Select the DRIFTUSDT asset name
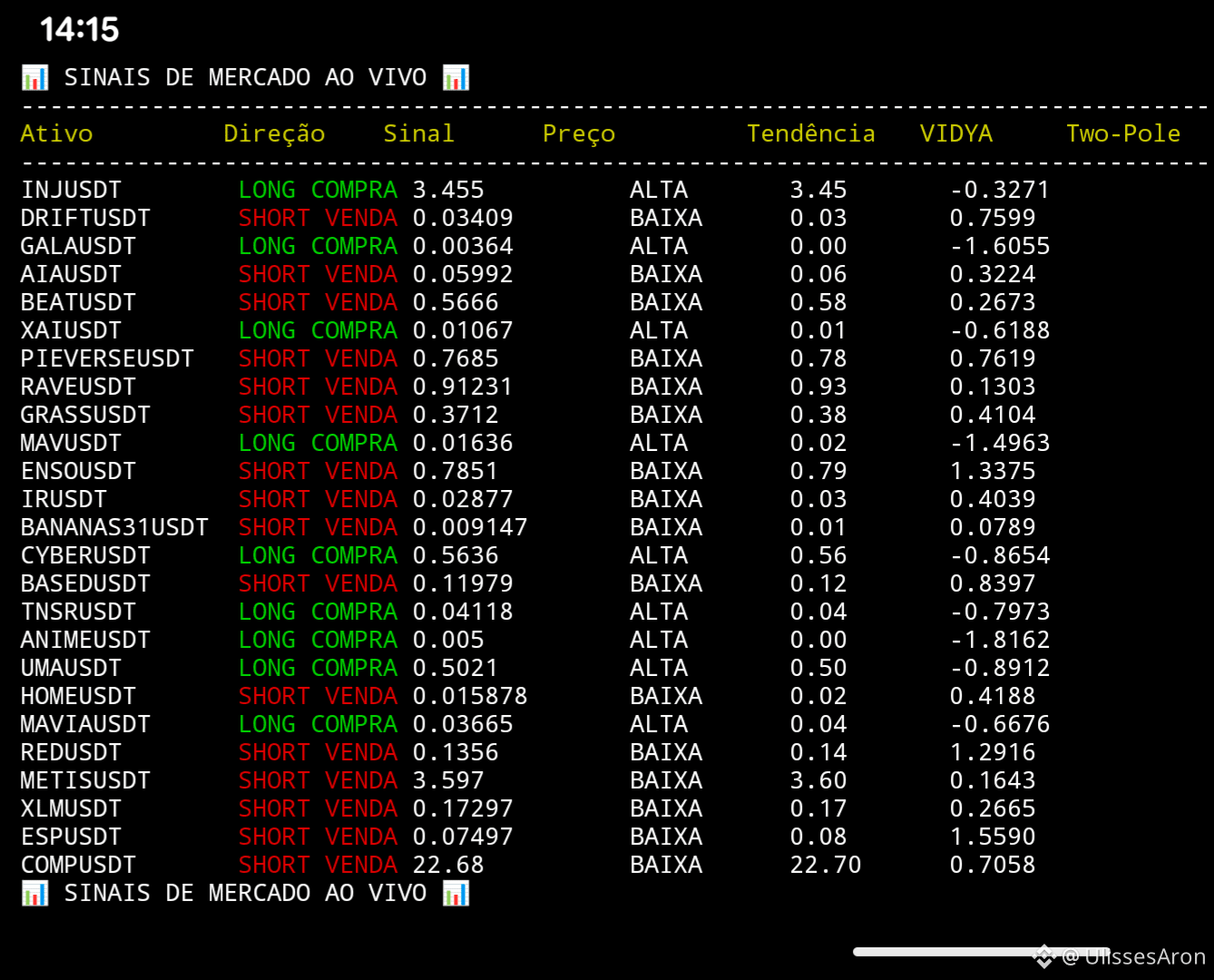 85,218
